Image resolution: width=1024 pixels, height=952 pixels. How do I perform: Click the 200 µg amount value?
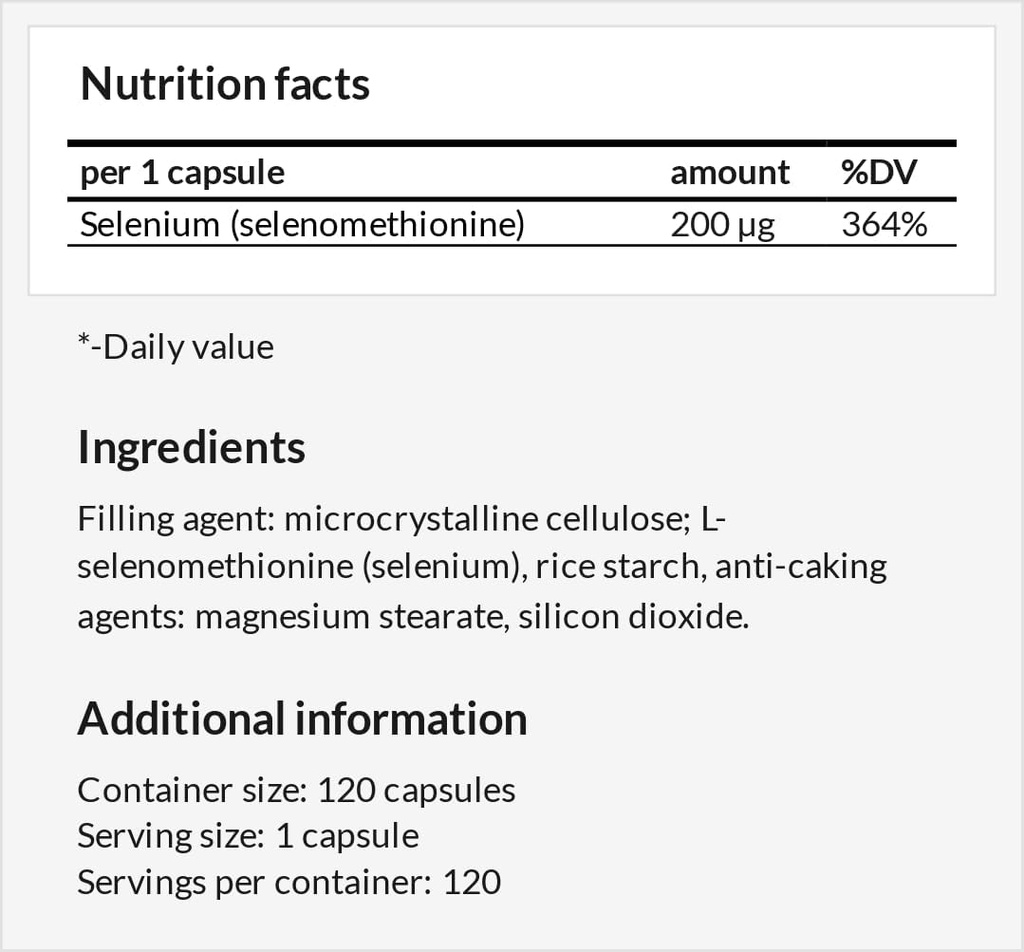click(x=722, y=224)
